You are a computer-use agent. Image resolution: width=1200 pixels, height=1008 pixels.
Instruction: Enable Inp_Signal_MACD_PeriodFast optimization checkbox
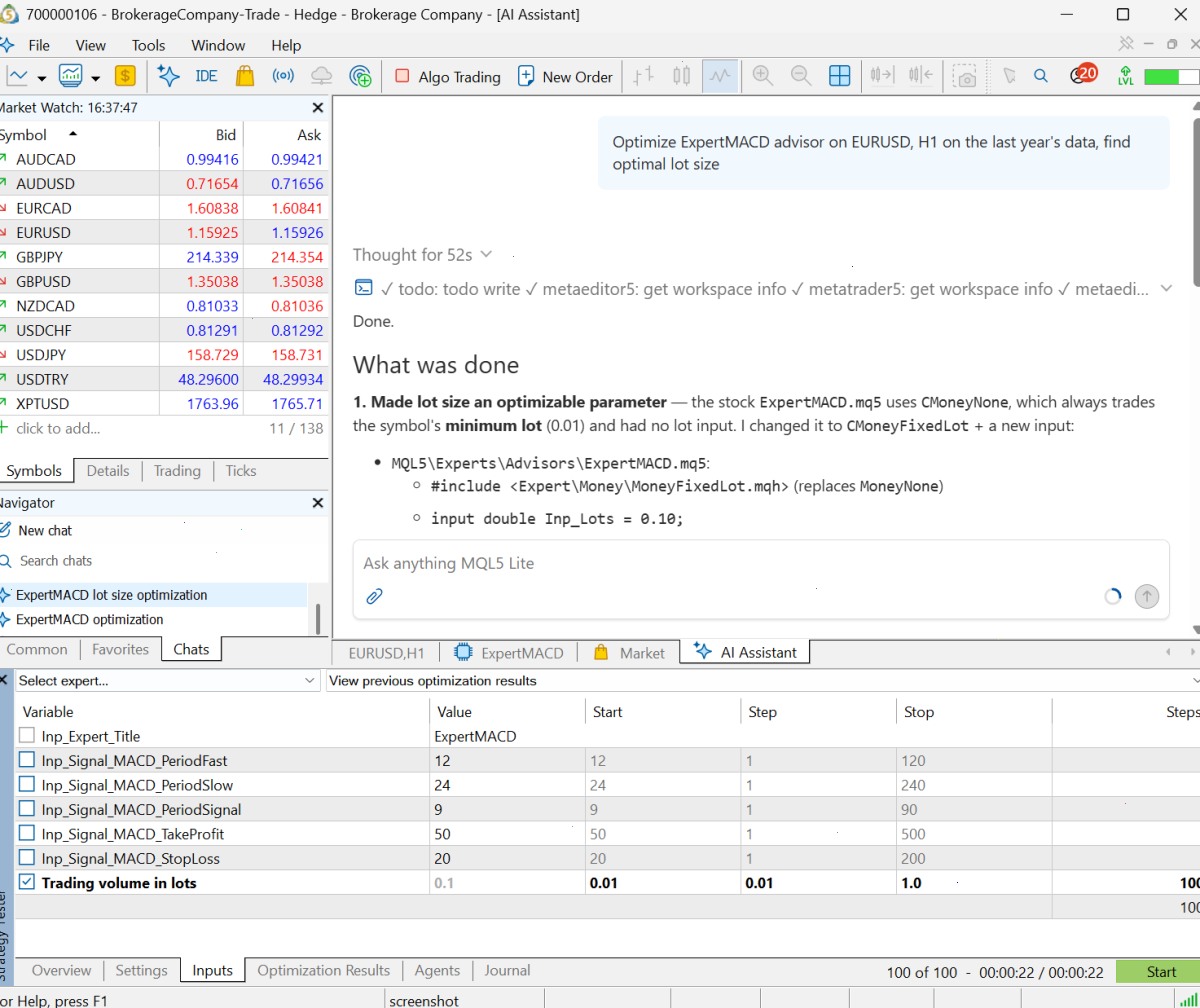(x=27, y=761)
